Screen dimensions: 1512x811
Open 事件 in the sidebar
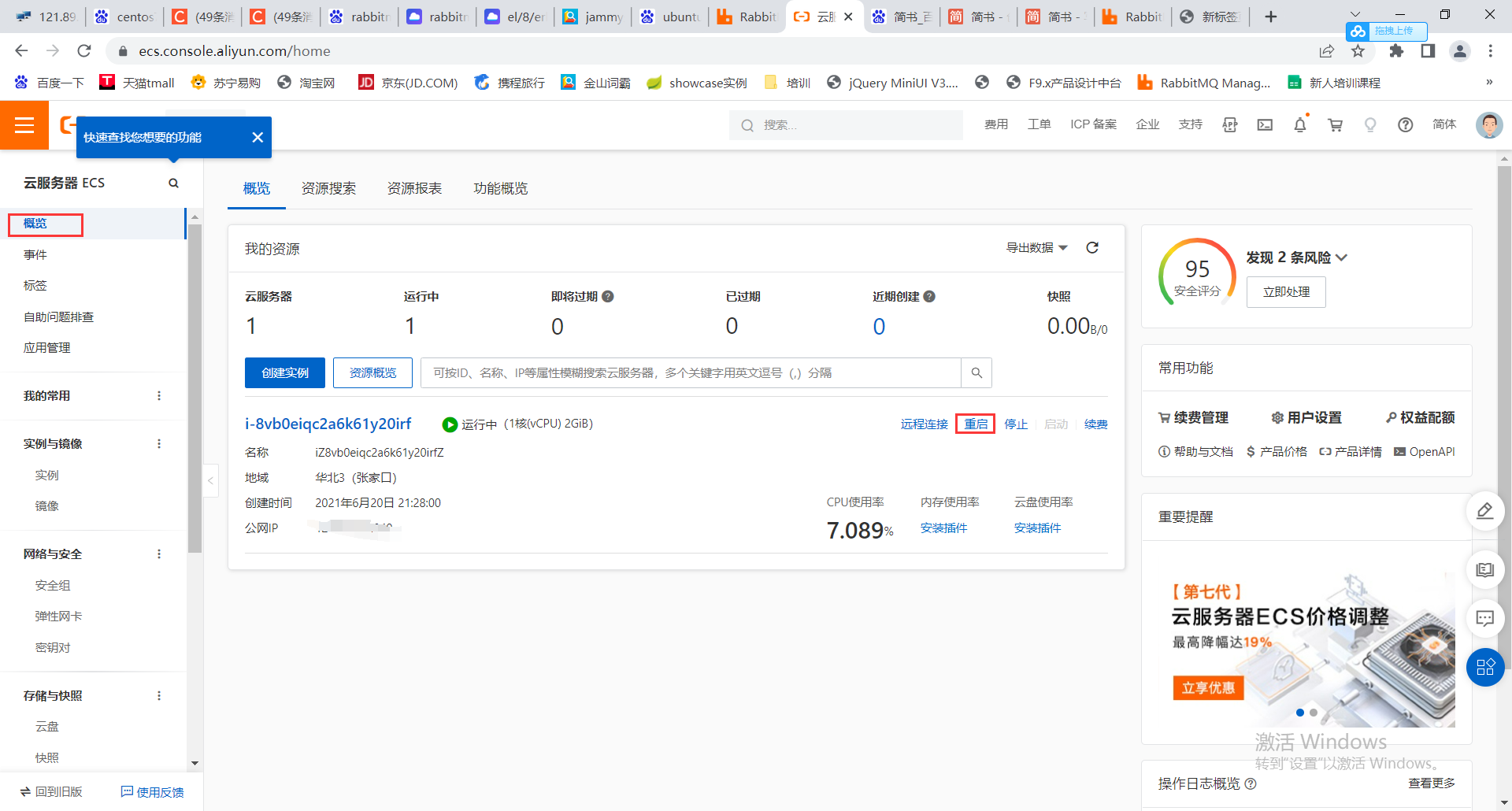point(35,255)
